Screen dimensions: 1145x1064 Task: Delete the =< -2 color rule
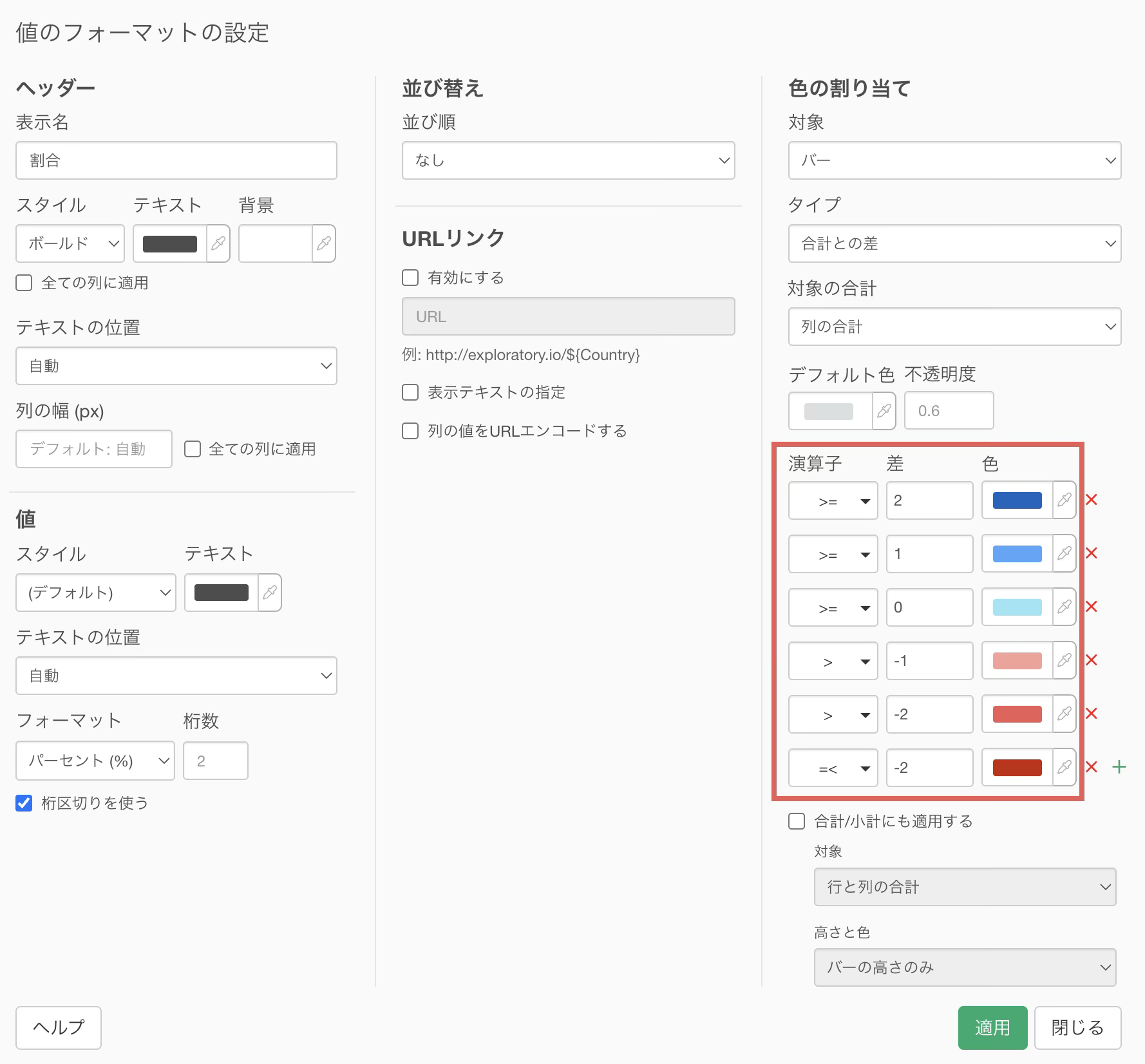point(1092,767)
